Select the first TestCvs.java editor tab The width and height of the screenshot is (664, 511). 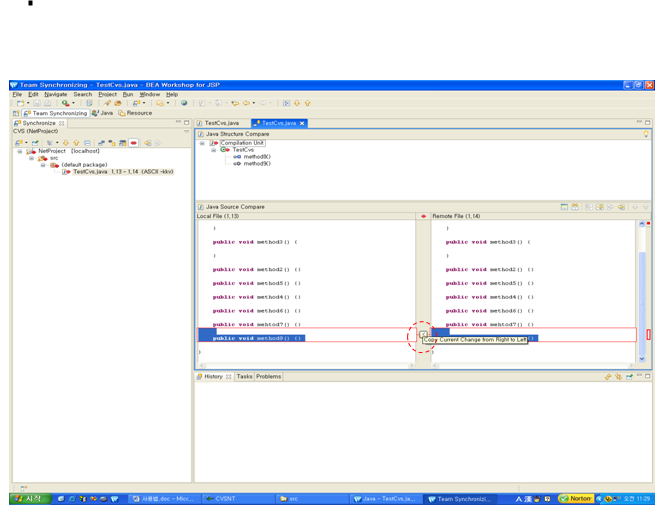[x=218, y=123]
